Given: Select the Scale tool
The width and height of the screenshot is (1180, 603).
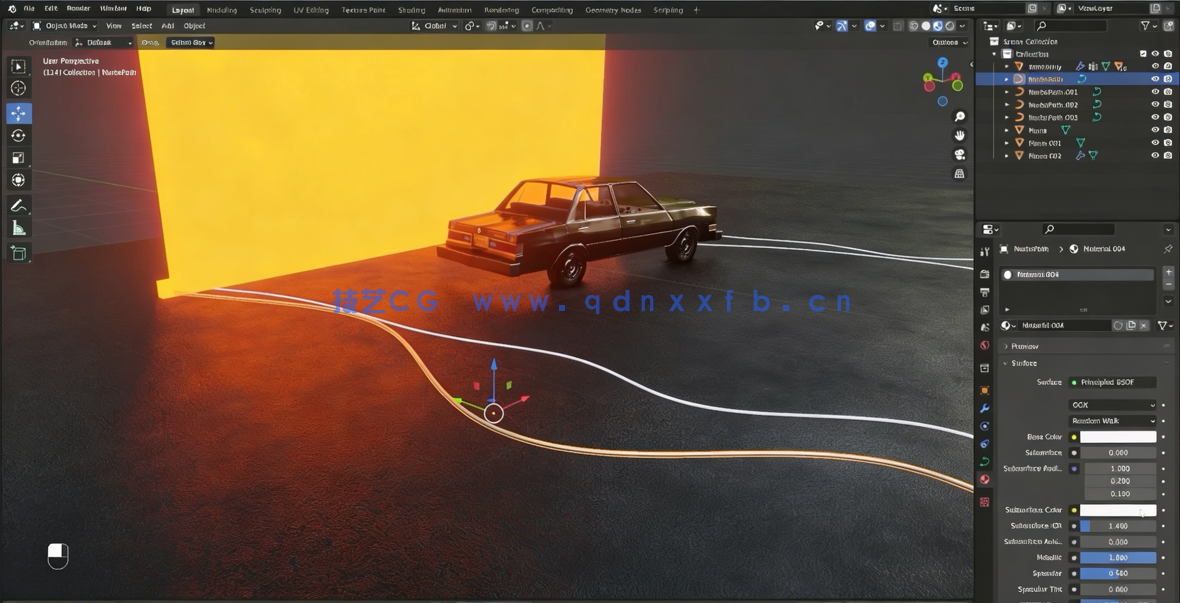Looking at the screenshot, I should click(x=18, y=157).
